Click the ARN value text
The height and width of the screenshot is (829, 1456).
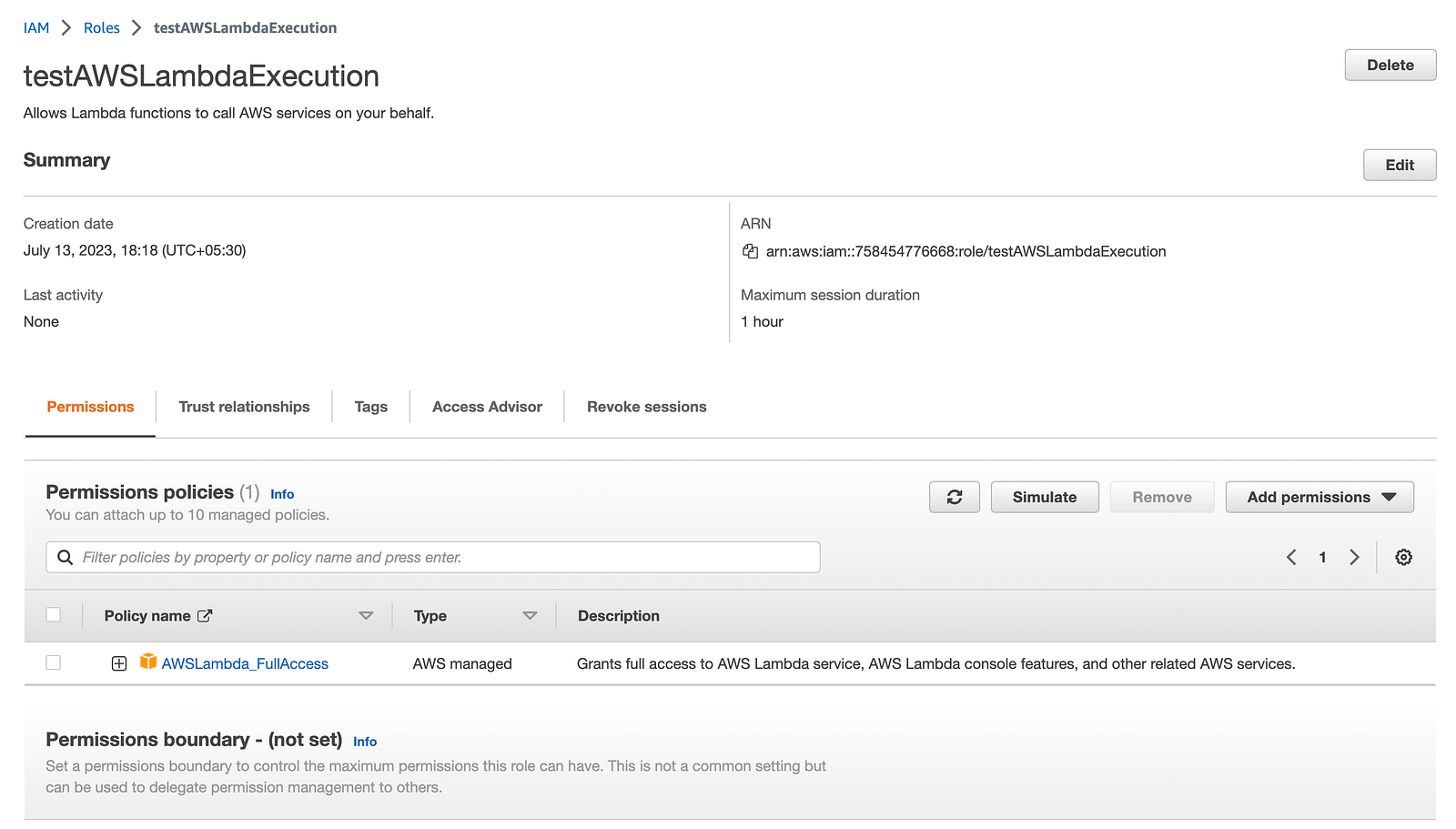(966, 251)
